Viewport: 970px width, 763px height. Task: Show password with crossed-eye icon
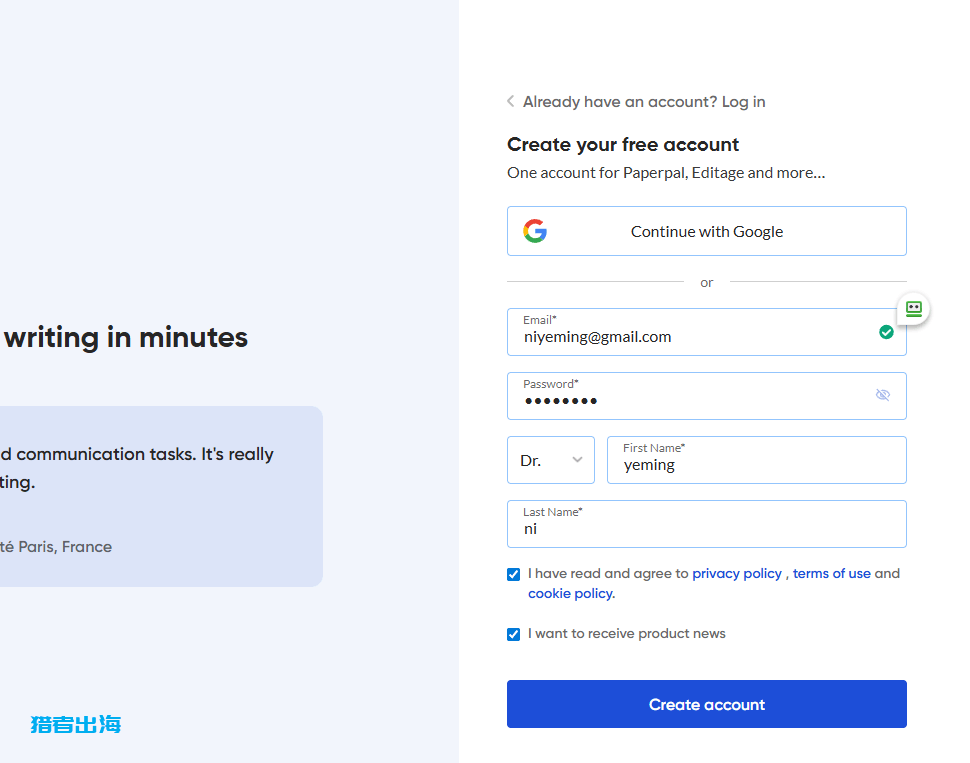883,395
